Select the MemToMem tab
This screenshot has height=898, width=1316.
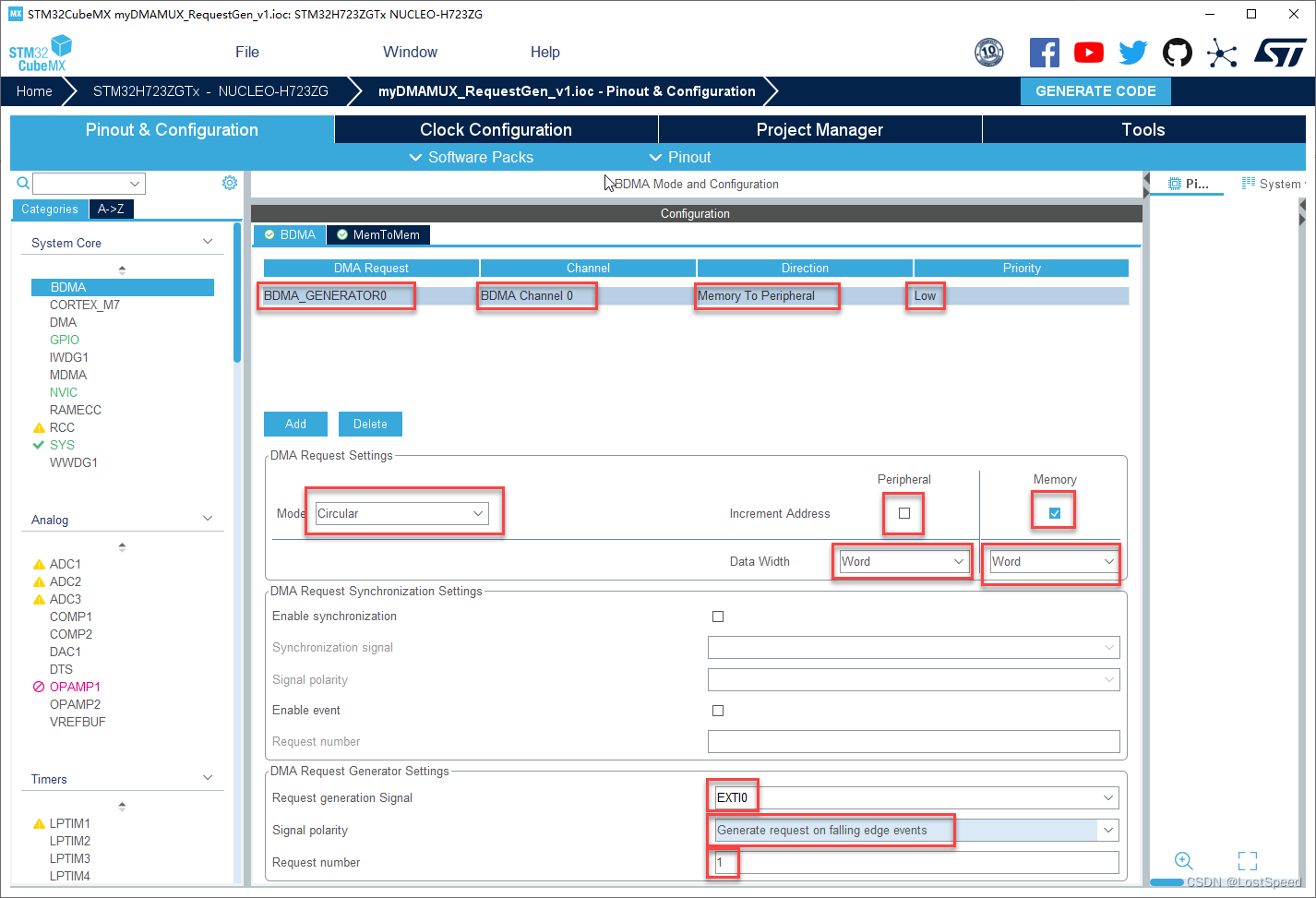click(377, 234)
